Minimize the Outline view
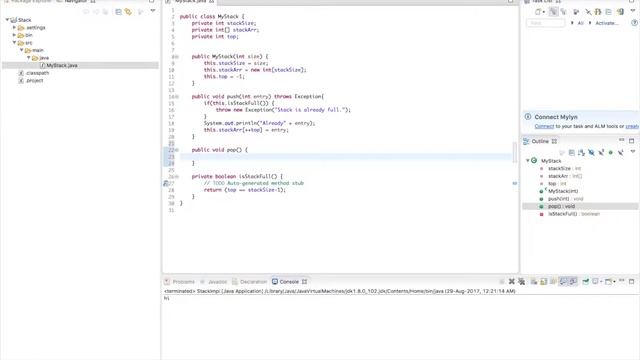The image size is (640, 360). pos(621,140)
